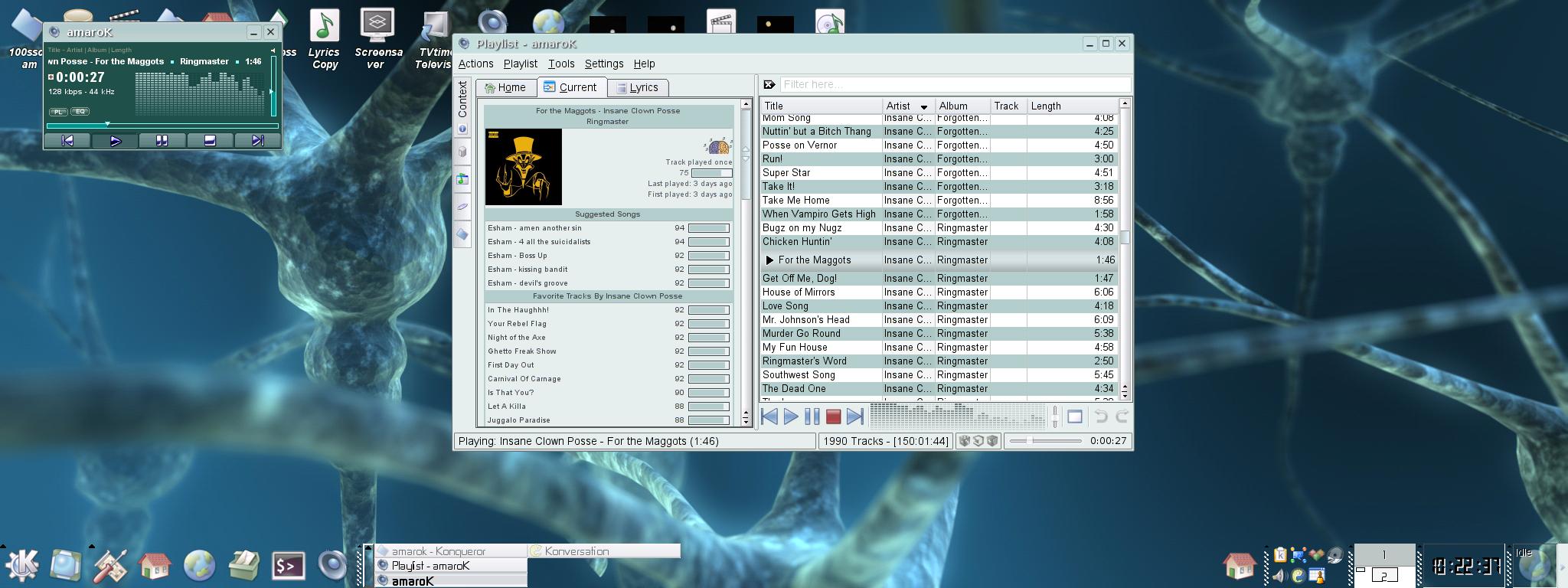This screenshot has height=588, width=1568.
Task: Click Play in the small amaroK player
Action: click(115, 140)
